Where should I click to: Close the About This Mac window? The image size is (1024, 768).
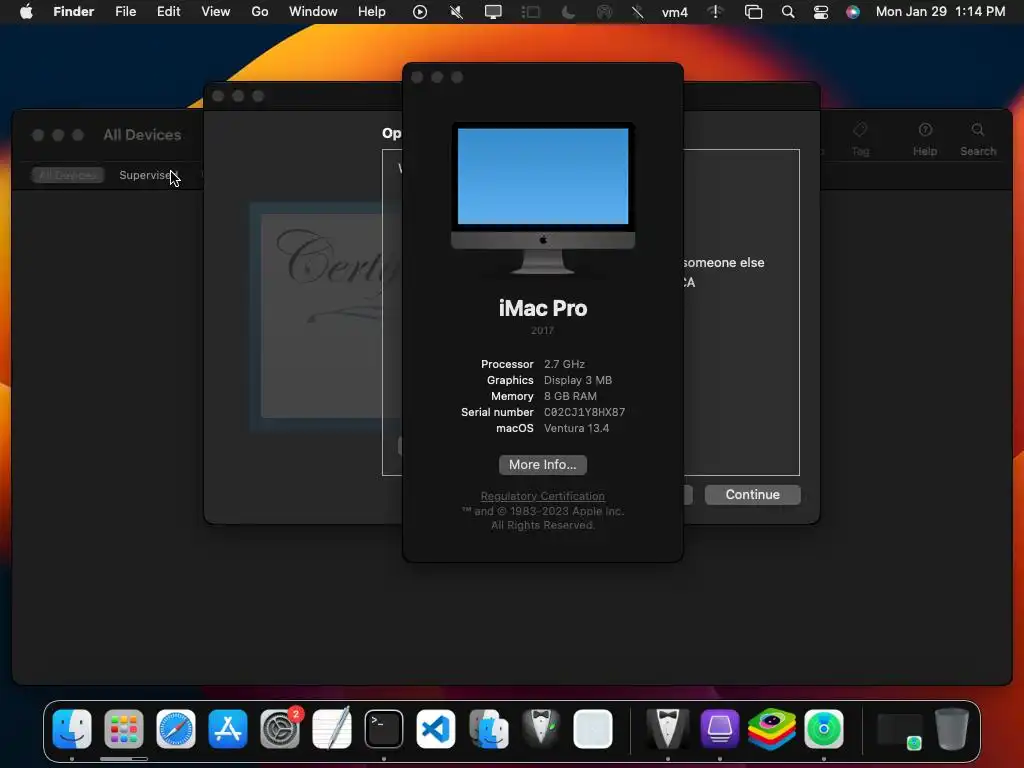417,77
